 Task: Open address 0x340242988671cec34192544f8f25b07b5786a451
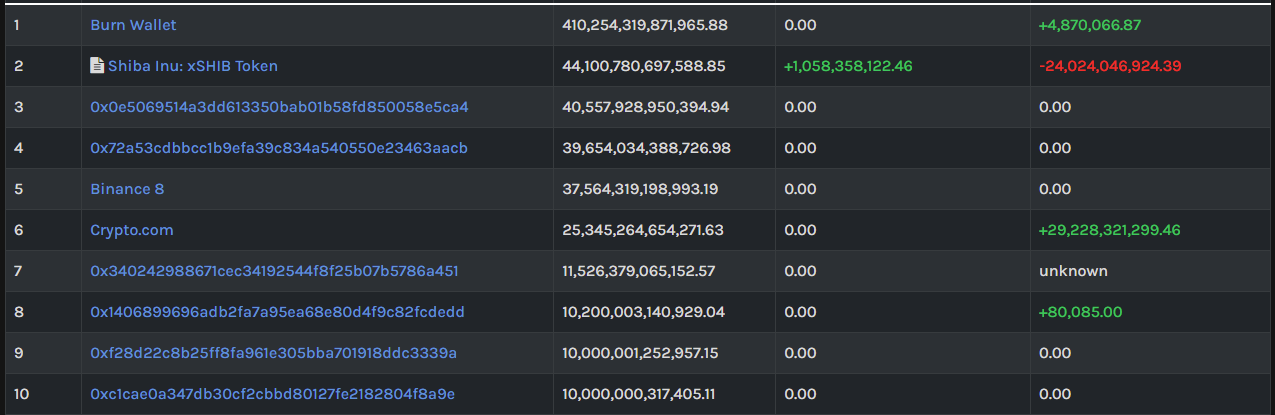(274, 271)
